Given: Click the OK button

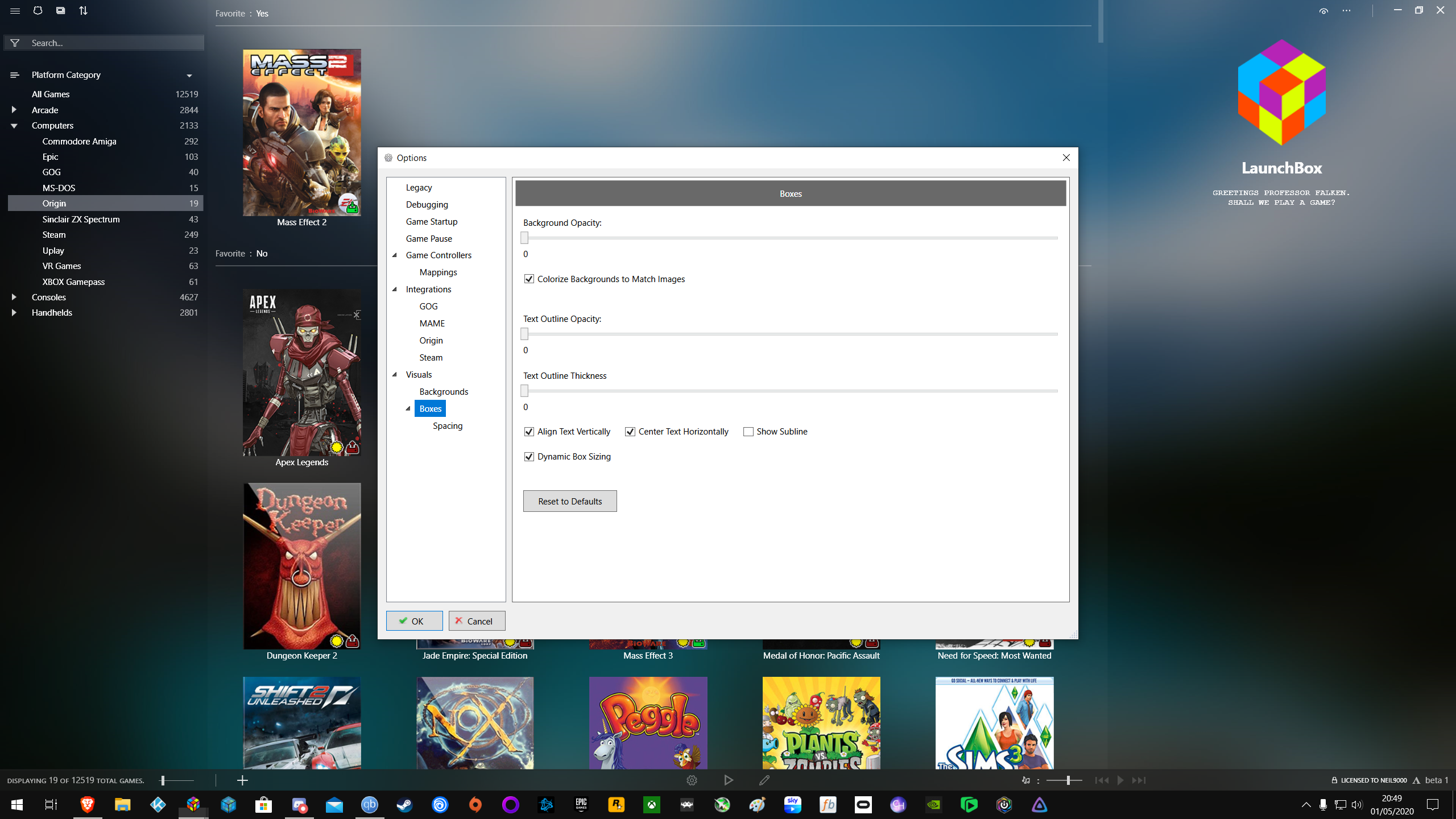Looking at the screenshot, I should click(x=414, y=621).
